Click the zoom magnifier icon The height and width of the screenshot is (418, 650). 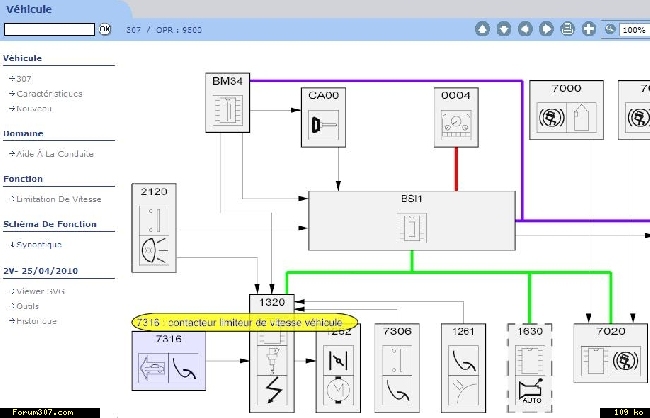point(610,29)
